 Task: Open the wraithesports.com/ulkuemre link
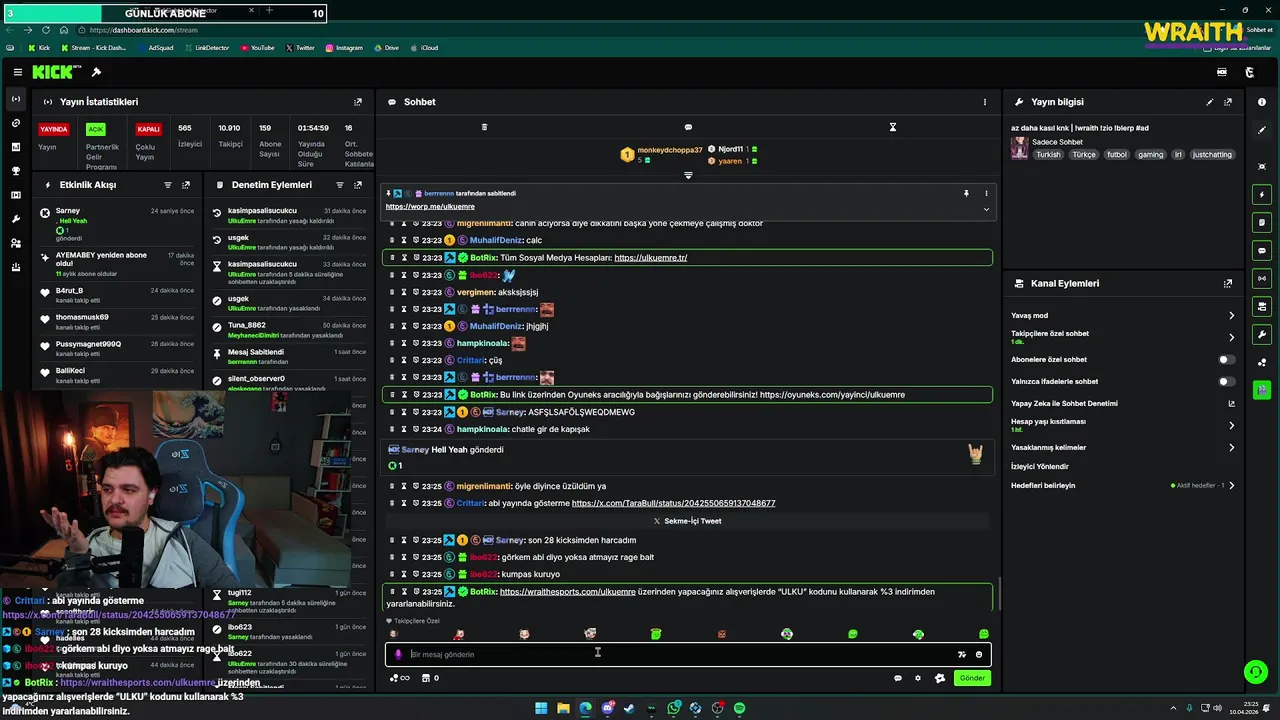coord(567,592)
